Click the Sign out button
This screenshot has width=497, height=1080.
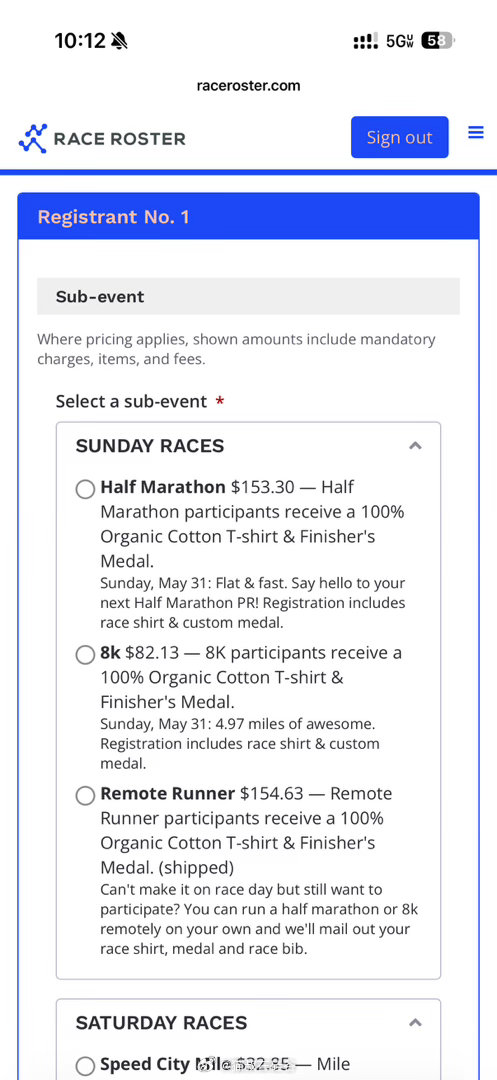coord(399,137)
